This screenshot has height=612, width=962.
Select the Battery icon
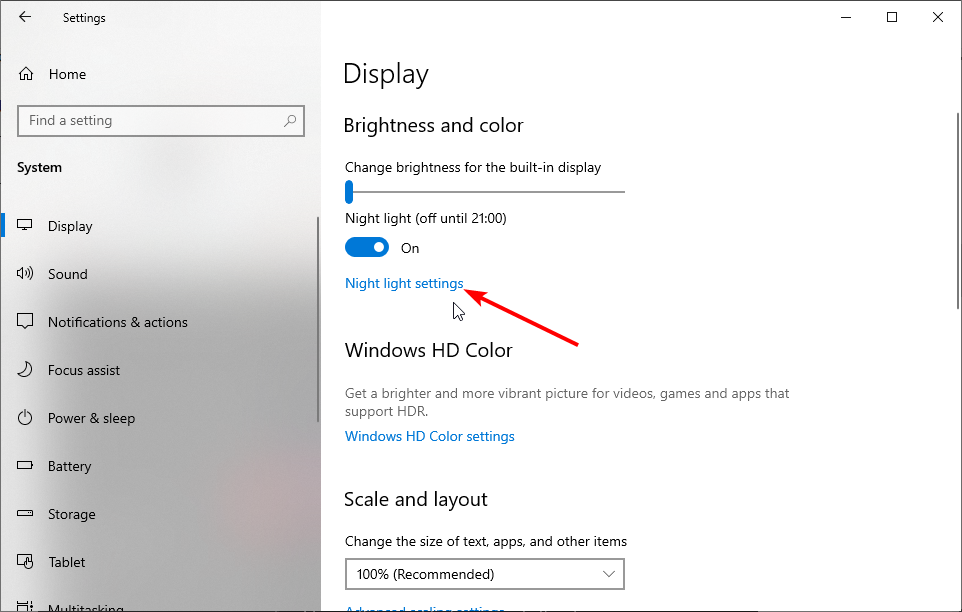[x=25, y=465]
